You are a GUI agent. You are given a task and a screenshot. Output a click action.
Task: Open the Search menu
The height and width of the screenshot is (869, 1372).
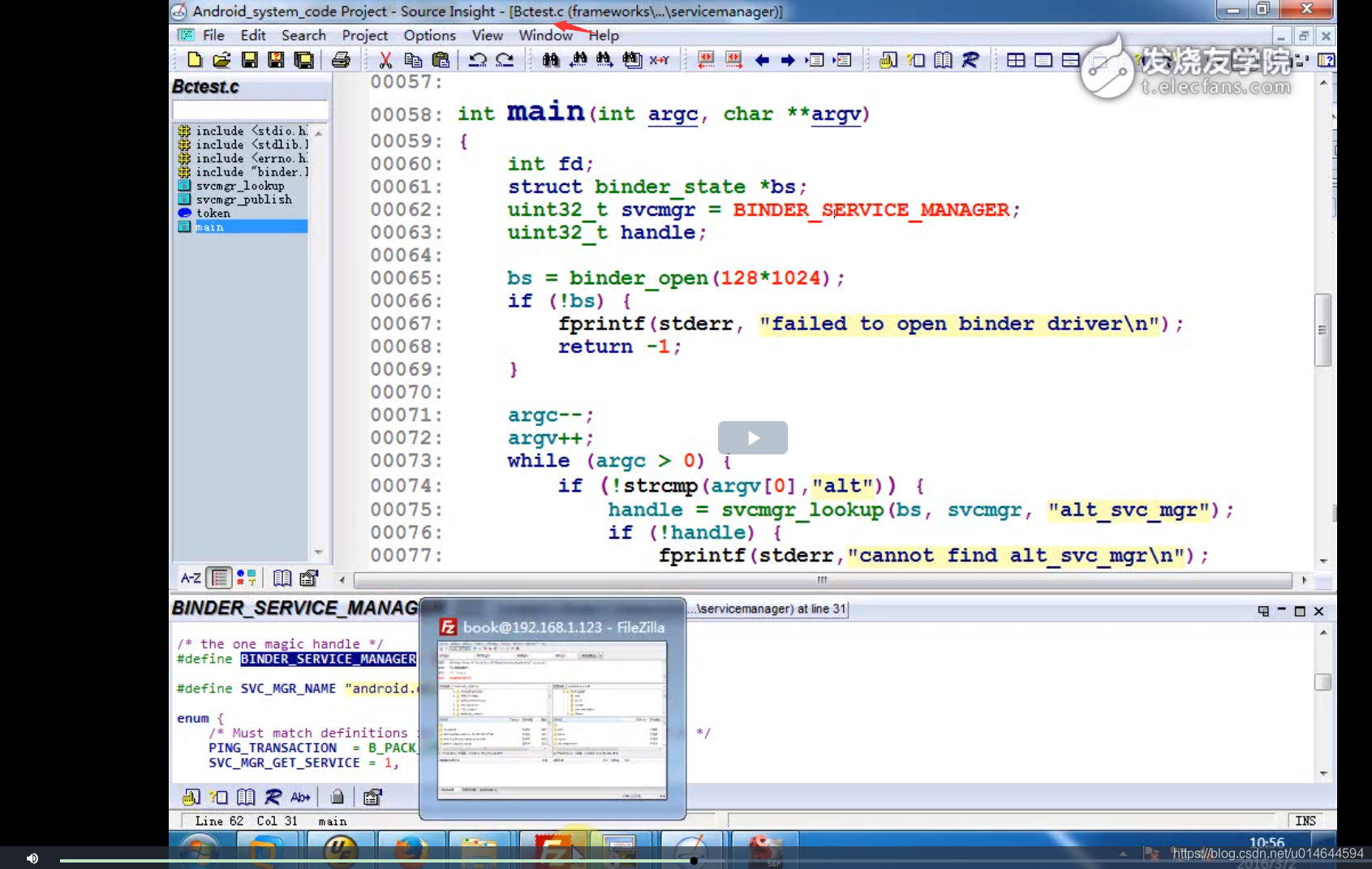click(x=303, y=35)
